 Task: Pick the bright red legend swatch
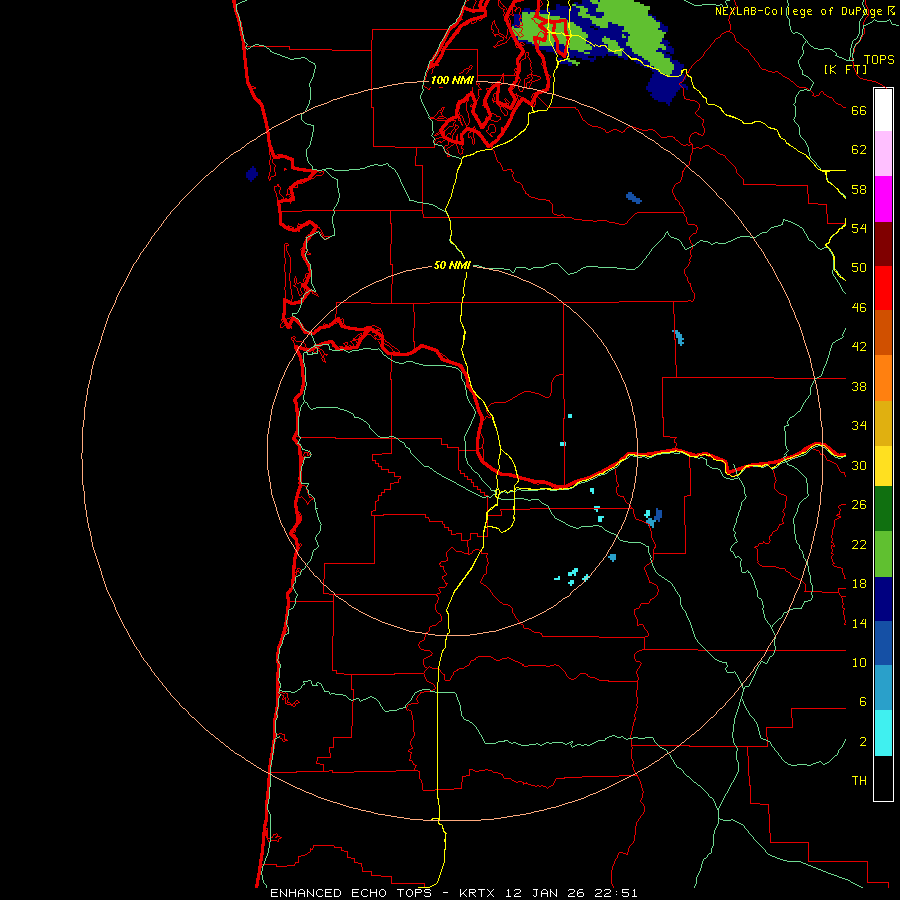pyautogui.click(x=883, y=288)
